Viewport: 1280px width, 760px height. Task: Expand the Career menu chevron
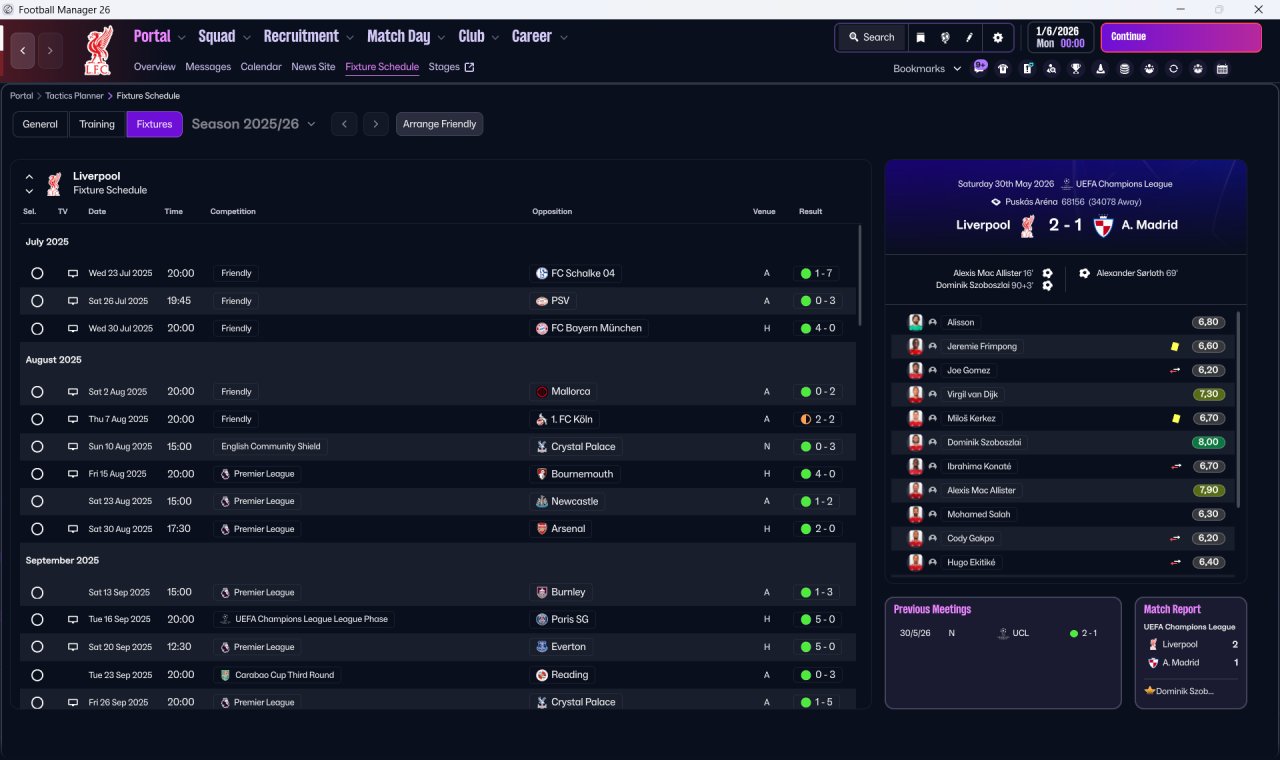[x=564, y=38]
